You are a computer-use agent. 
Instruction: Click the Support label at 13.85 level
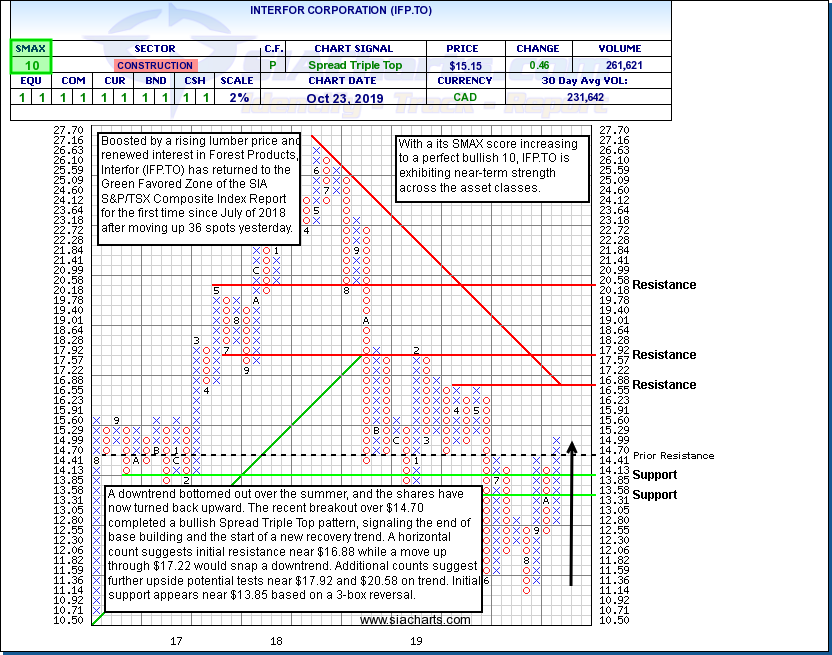click(x=655, y=475)
